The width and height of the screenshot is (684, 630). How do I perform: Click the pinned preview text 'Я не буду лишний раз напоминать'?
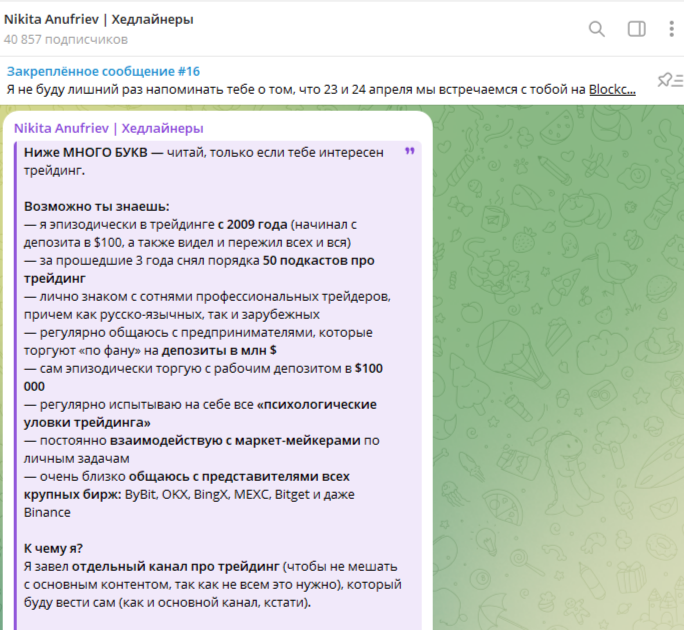click(x=116, y=89)
